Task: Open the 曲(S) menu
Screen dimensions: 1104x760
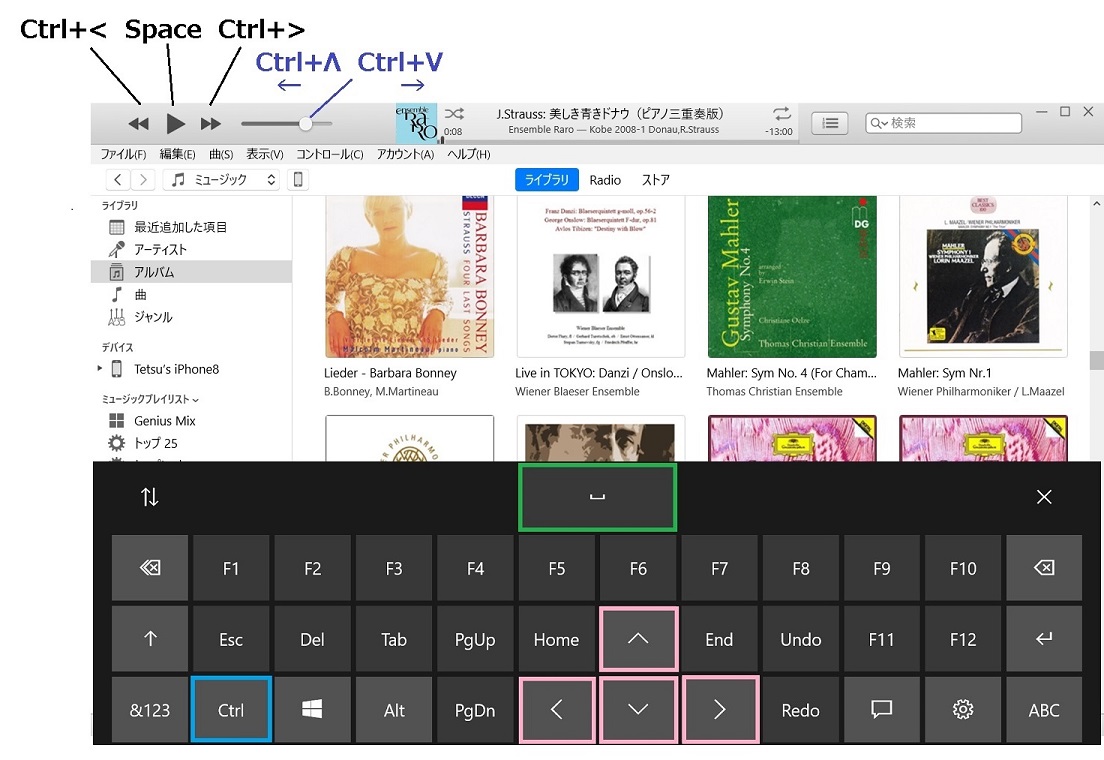Action: (221, 154)
